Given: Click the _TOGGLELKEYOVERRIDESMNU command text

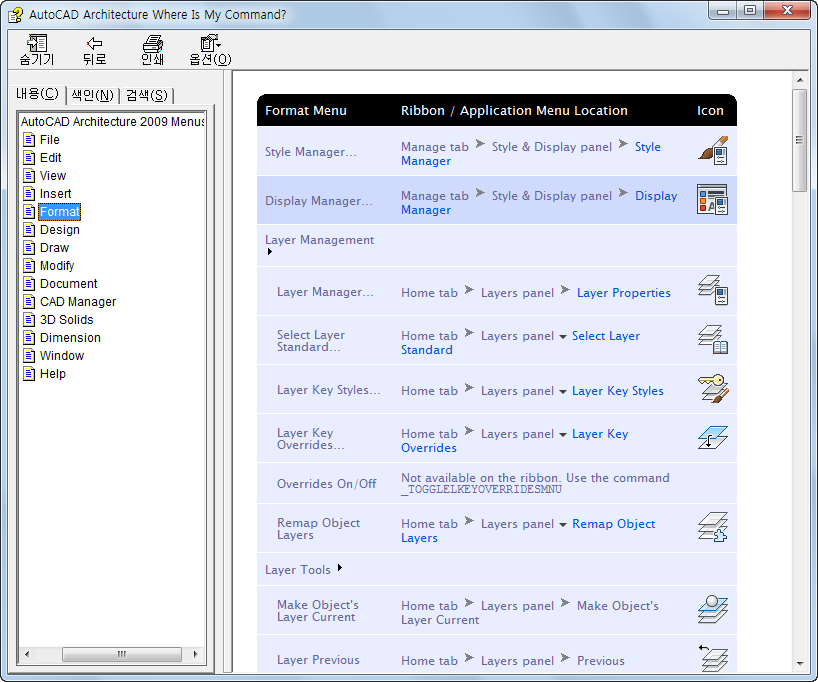Looking at the screenshot, I should point(481,490).
